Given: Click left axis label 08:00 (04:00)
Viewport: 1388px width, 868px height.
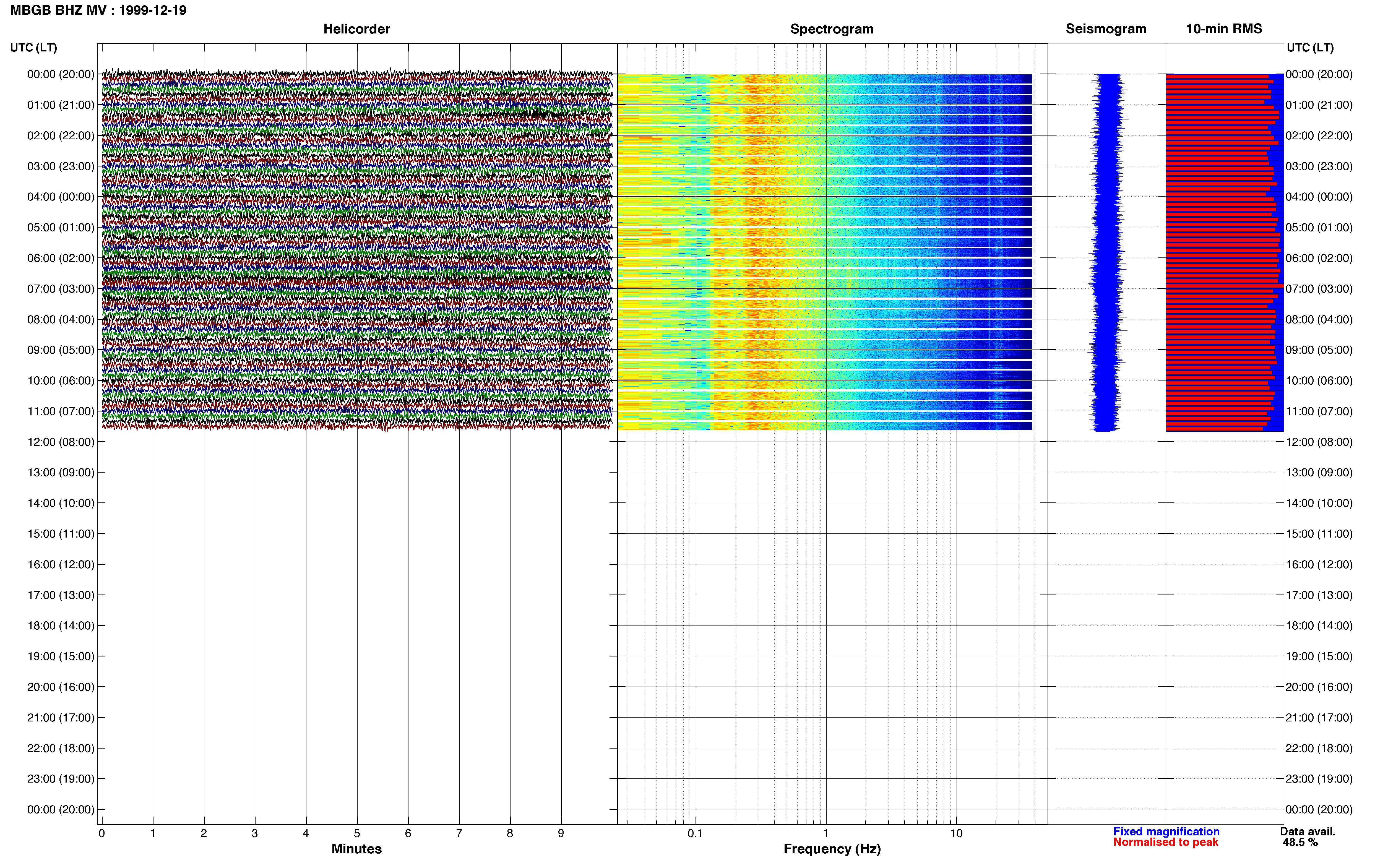Looking at the screenshot, I should pyautogui.click(x=61, y=319).
